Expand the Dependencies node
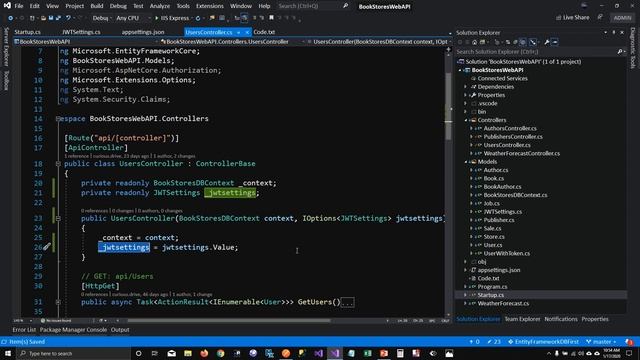The width and height of the screenshot is (640, 360). (x=466, y=87)
